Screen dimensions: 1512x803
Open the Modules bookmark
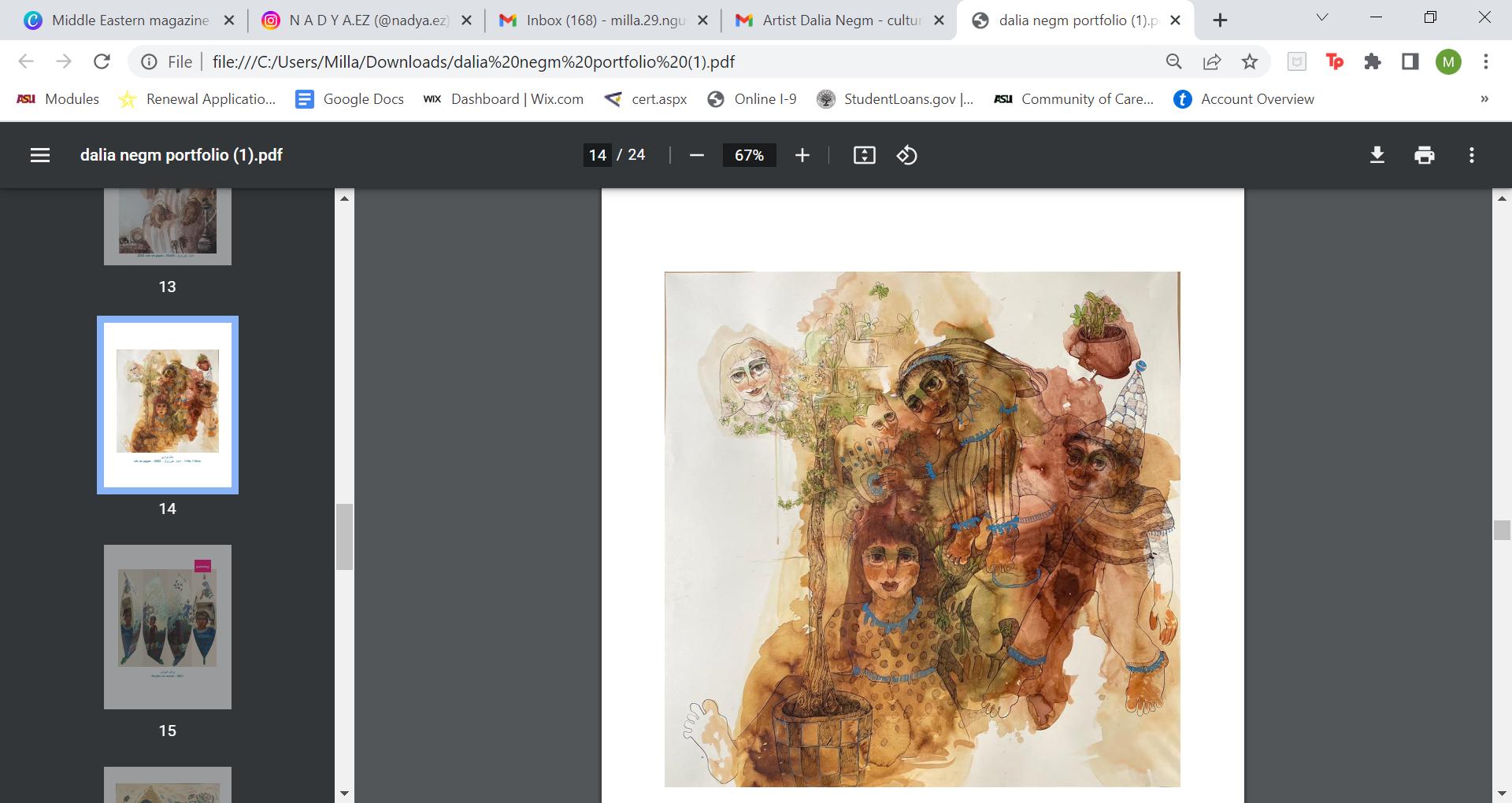tap(58, 99)
